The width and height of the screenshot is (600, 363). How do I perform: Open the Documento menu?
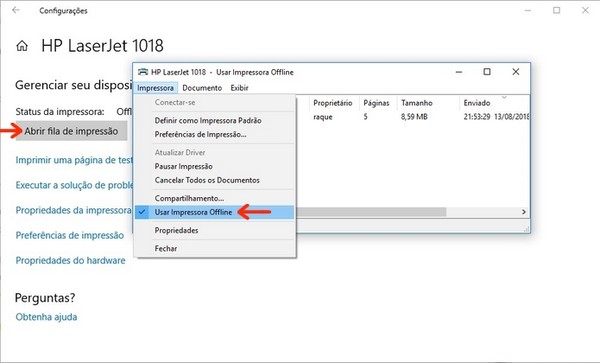[202, 88]
